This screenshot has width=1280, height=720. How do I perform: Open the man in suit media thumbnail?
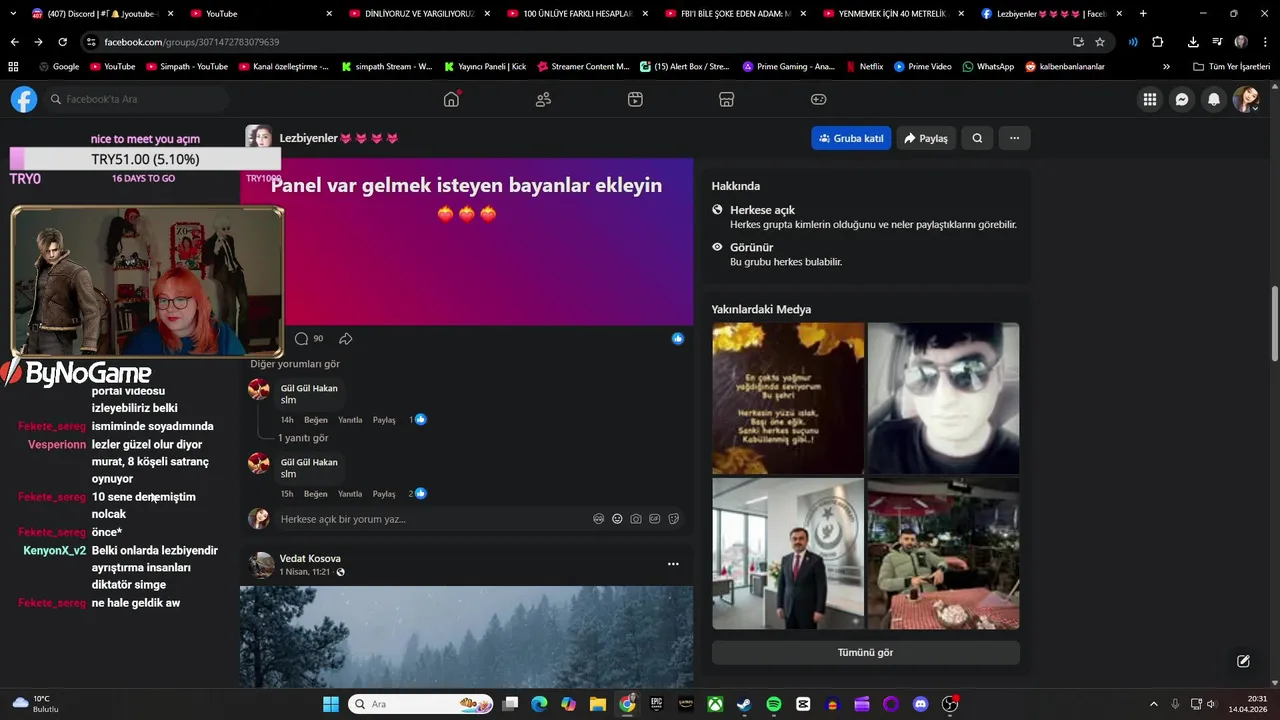(x=788, y=553)
